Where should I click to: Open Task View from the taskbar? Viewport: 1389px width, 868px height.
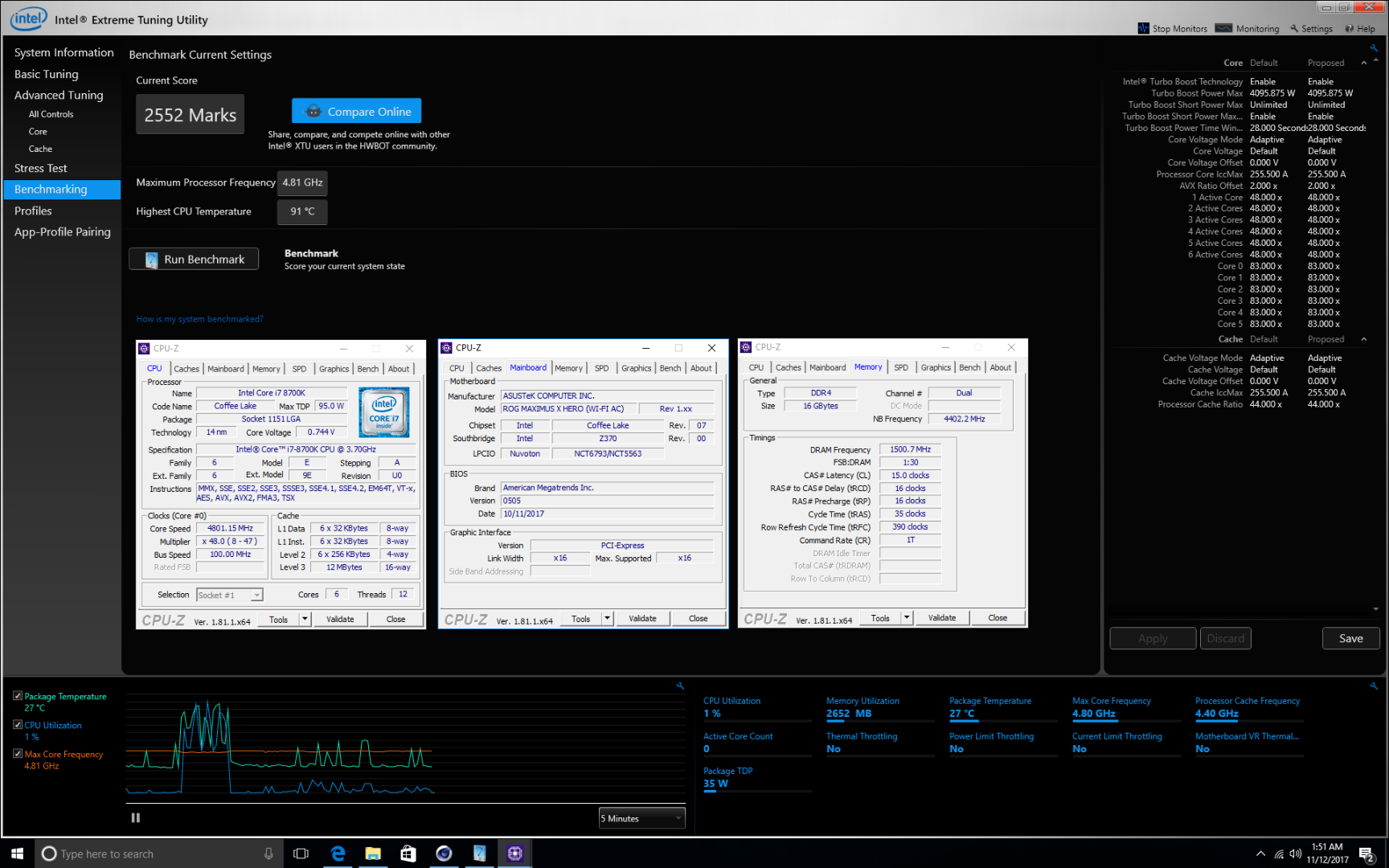click(301, 854)
